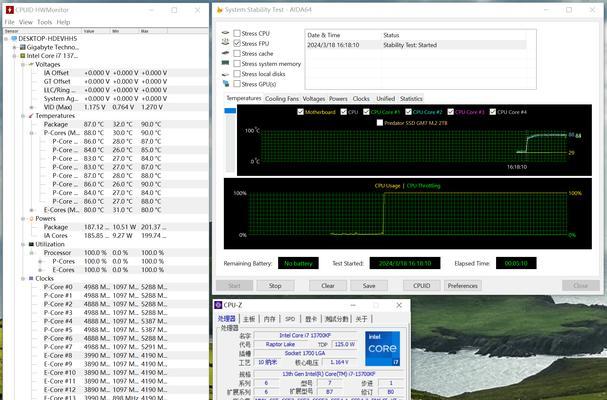Image resolution: width=607 pixels, height=400 pixels.
Task: Click the Save button in AIDA64
Action: click(x=369, y=286)
